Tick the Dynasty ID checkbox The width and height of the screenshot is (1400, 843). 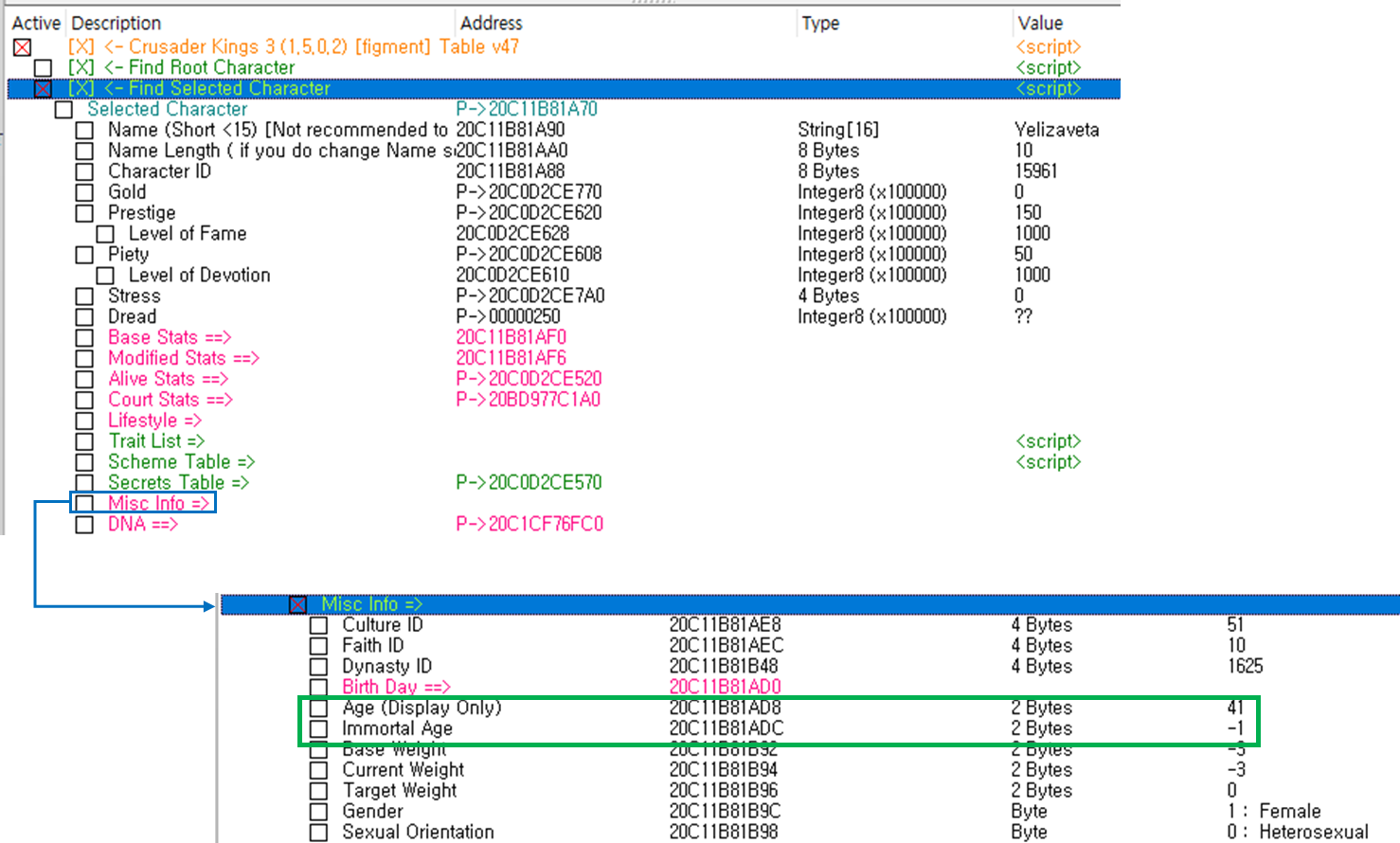318,668
